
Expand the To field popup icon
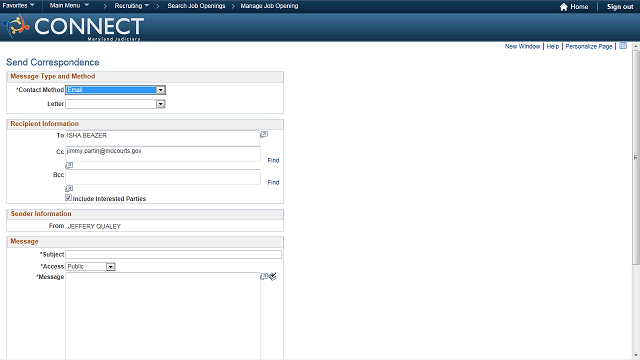pos(264,134)
